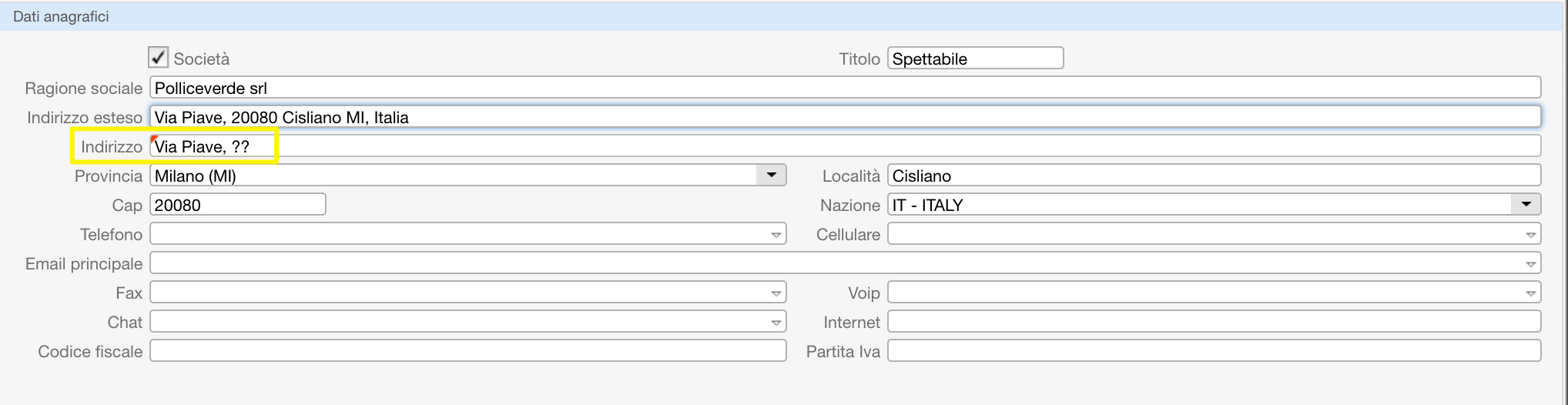The image size is (1568, 405).
Task: Click the Codice fiscale input field
Action: (x=467, y=351)
